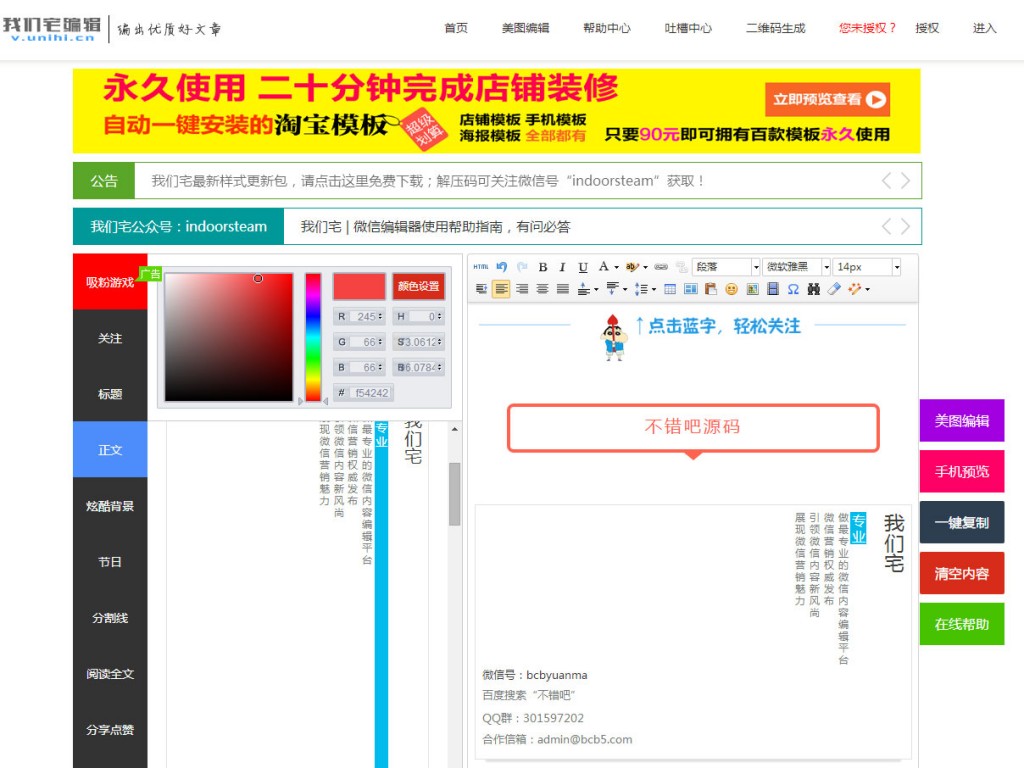Insert an image with picture icon
The image size is (1024, 768).
(752, 289)
